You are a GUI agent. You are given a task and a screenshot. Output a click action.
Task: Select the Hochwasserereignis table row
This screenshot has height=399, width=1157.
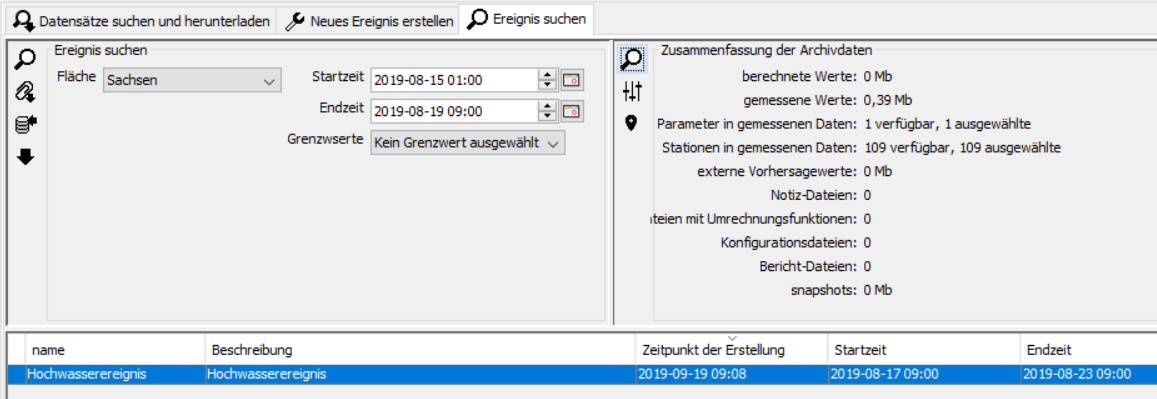point(581,374)
